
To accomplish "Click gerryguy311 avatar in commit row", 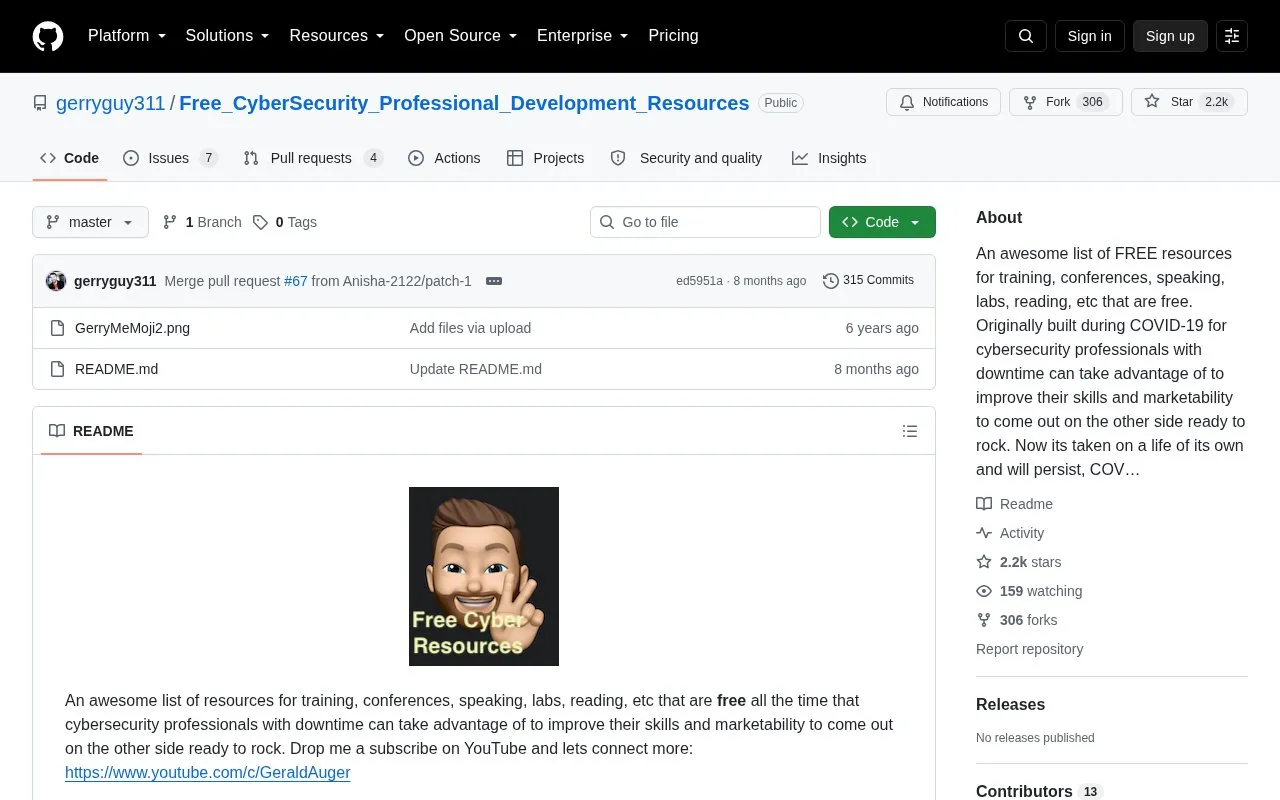I will pyautogui.click(x=56, y=281).
